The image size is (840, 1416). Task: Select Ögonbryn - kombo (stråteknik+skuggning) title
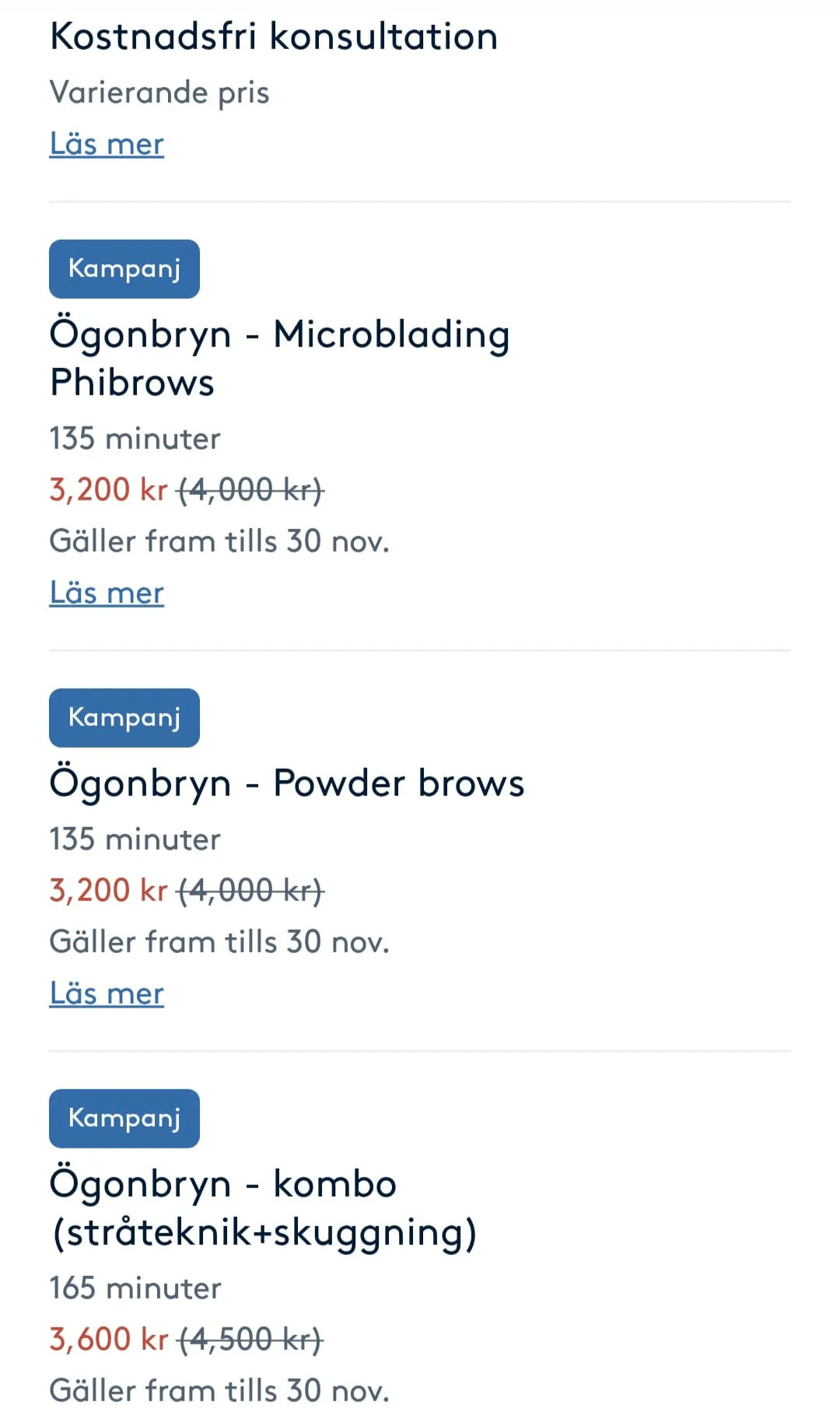coord(263,1207)
